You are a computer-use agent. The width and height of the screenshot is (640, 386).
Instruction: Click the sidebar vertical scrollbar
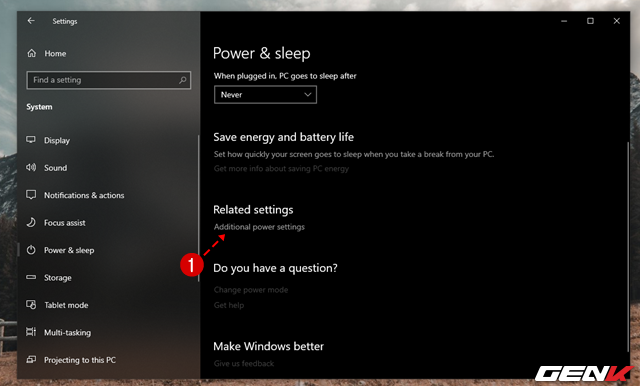coord(199,208)
